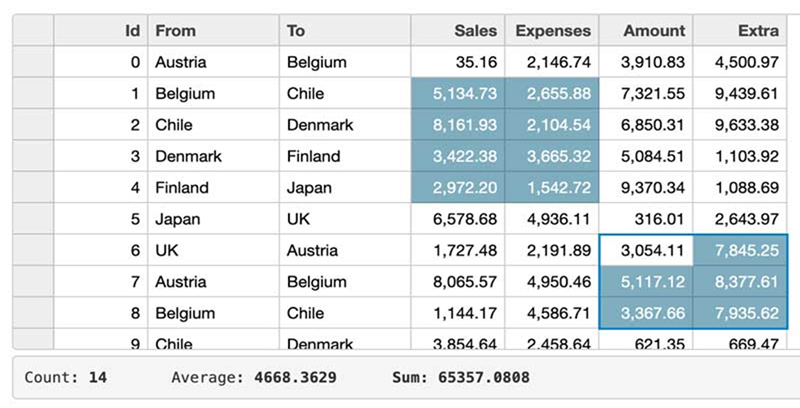Sort by the Expenses column header
Viewport: 800px width, 408px height.
point(552,31)
